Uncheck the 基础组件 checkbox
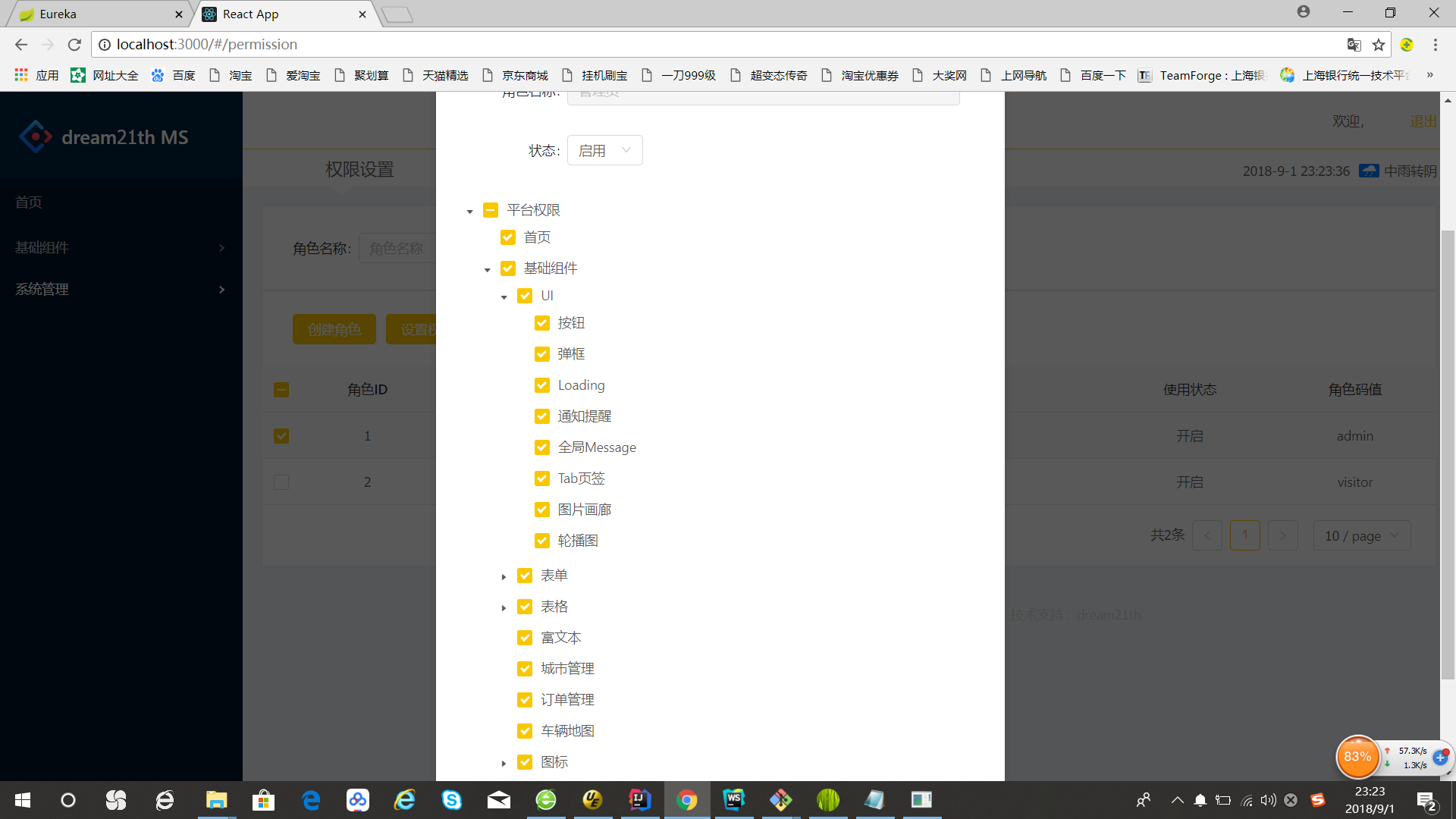The height and width of the screenshot is (819, 1456). (508, 268)
